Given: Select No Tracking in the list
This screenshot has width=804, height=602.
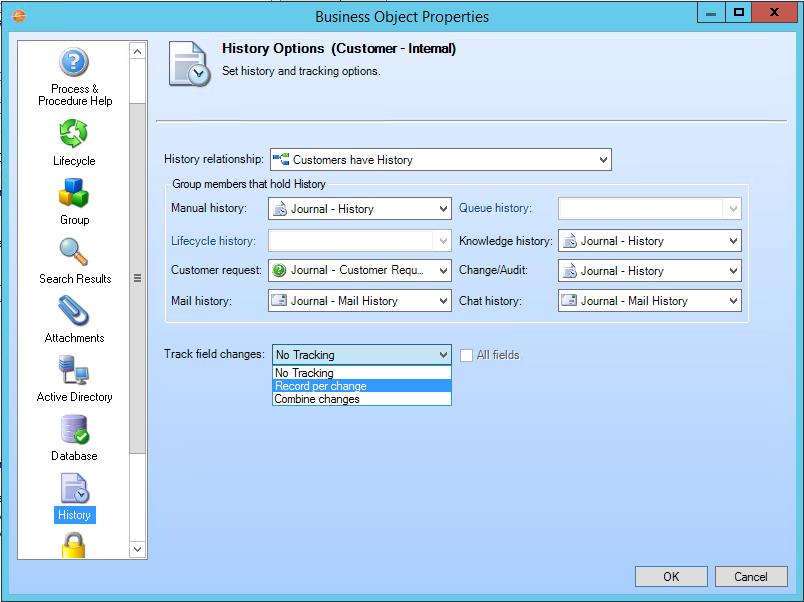Looking at the screenshot, I should point(361,373).
